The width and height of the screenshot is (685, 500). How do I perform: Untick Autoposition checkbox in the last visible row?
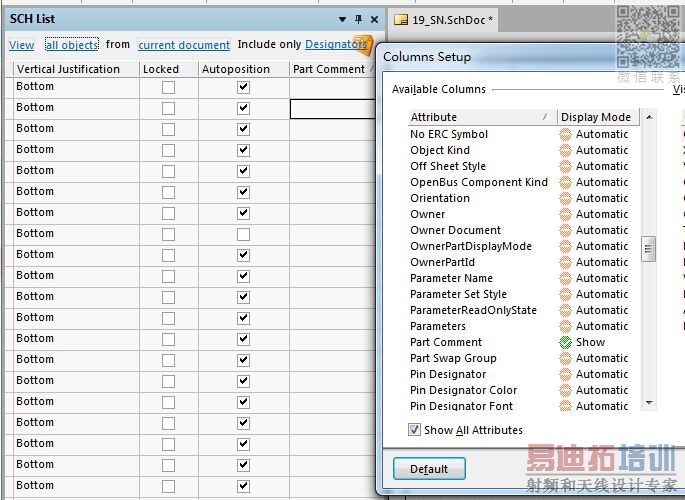click(243, 486)
